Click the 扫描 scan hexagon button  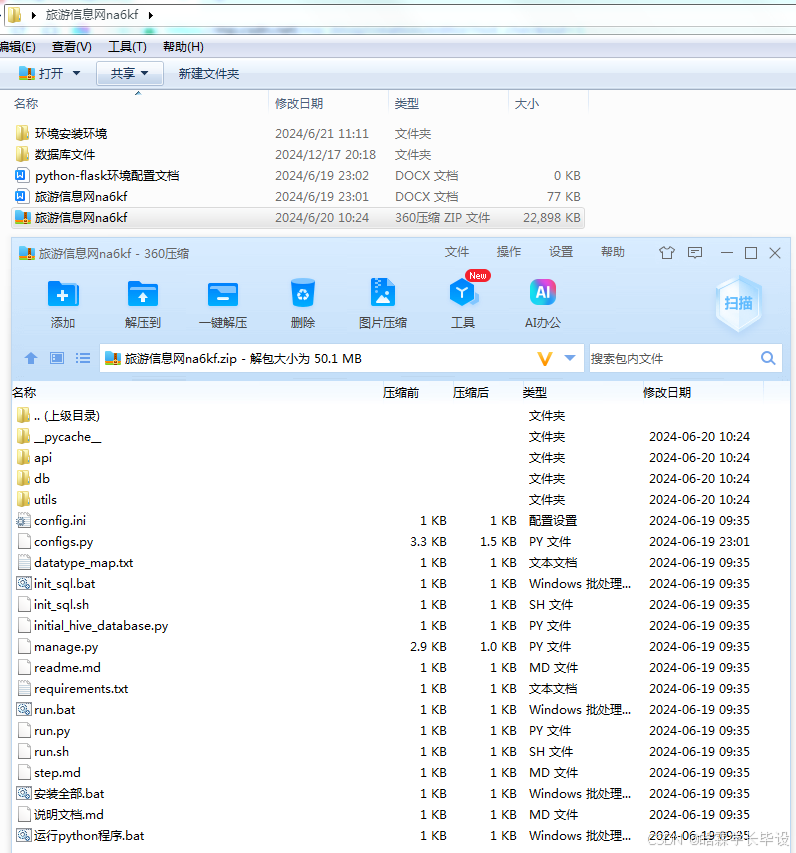click(738, 303)
